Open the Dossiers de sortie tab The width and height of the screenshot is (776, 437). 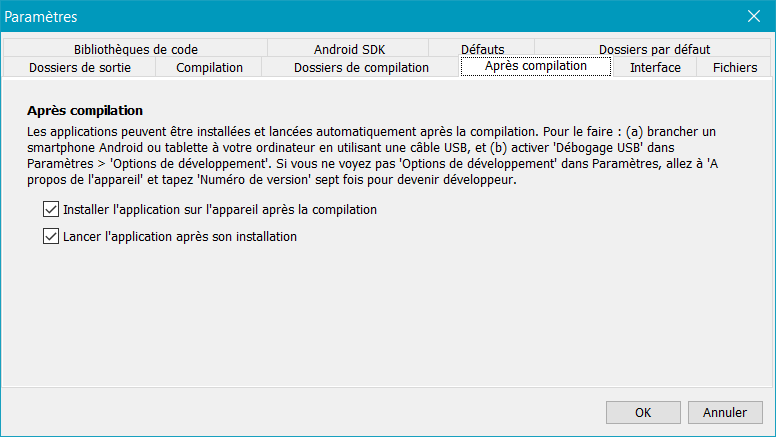pos(80,67)
